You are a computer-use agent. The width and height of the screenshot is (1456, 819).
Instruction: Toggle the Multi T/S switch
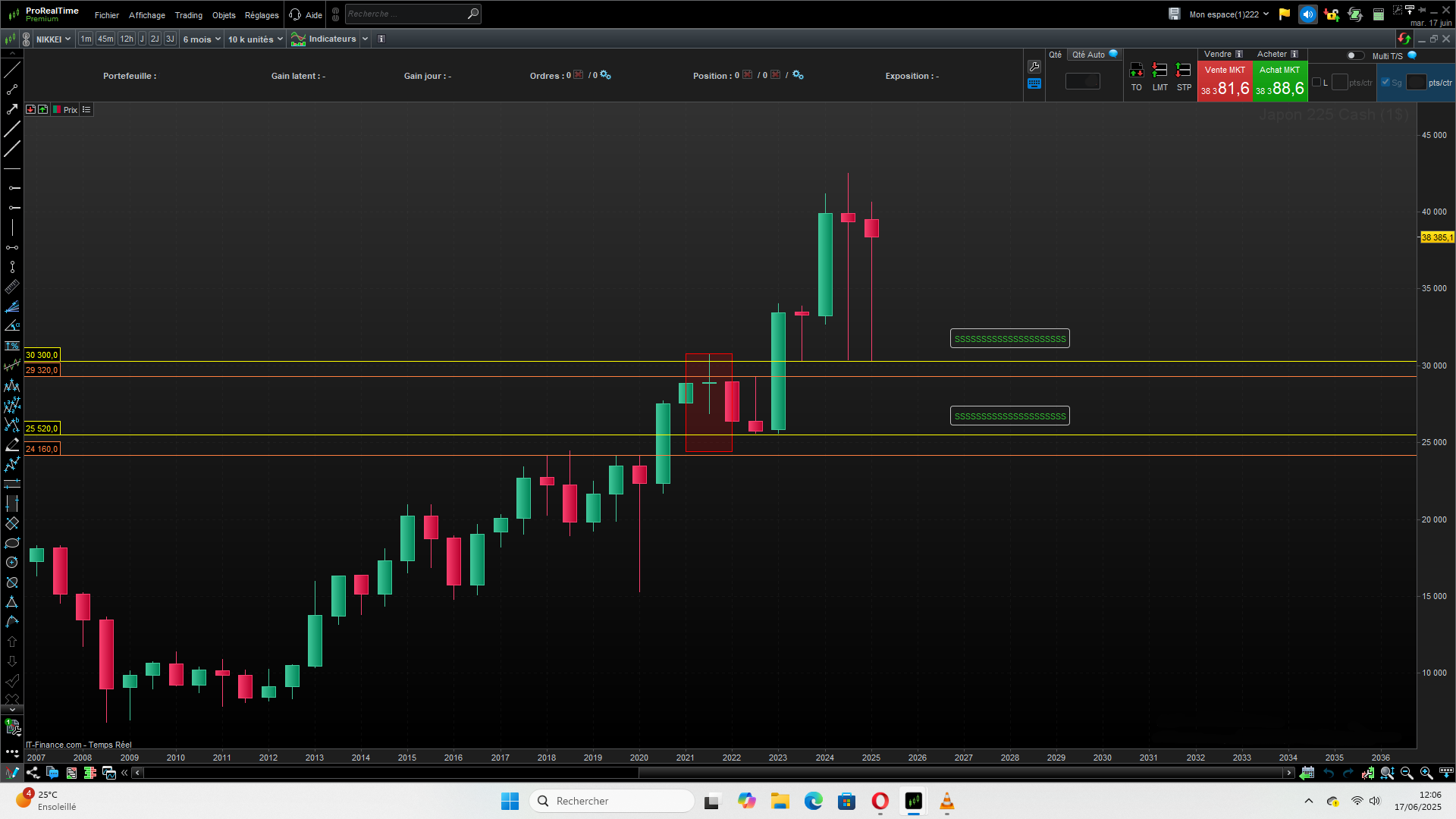click(1355, 55)
